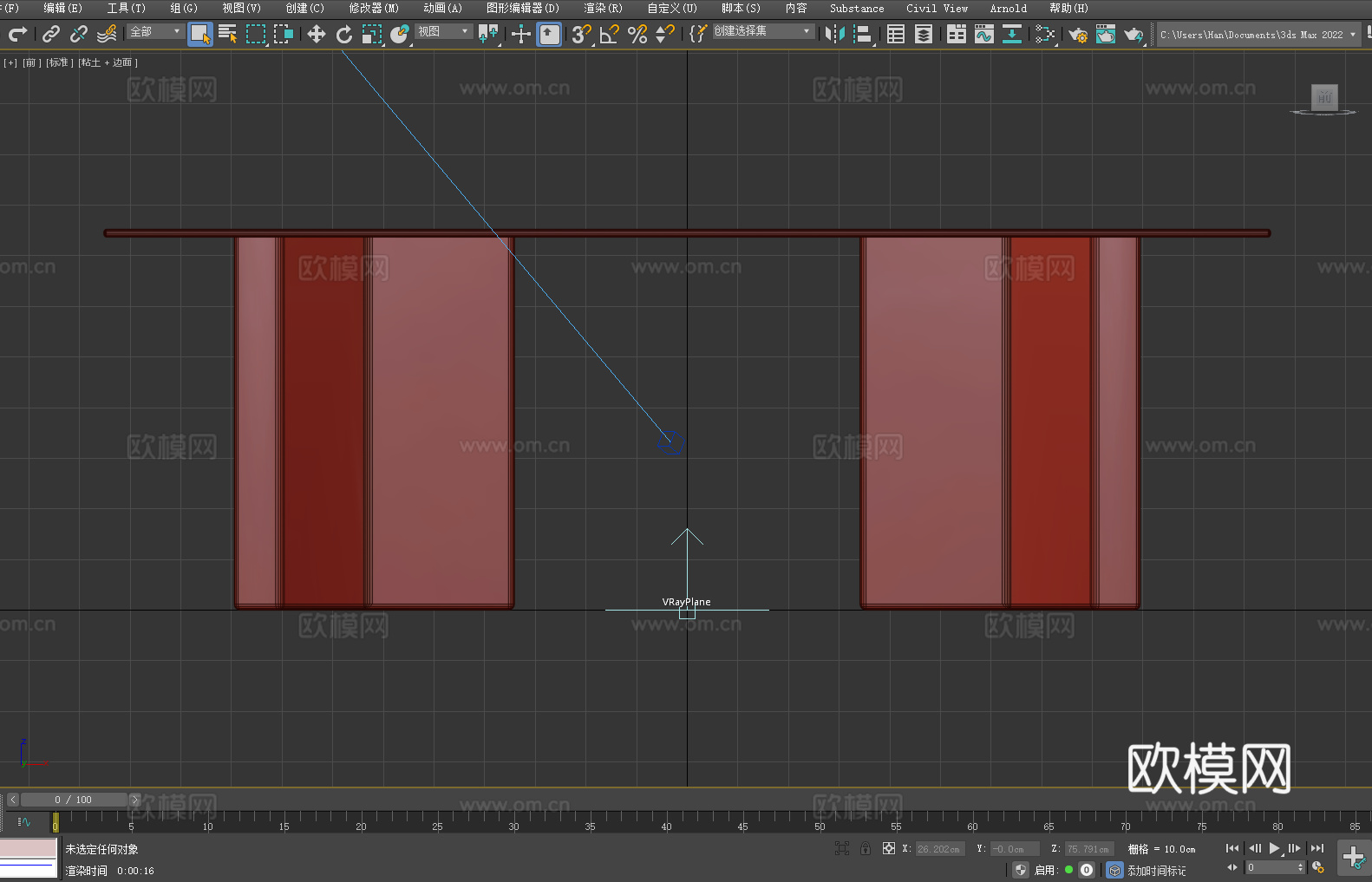Open the Rendered Frame Window
1372x882 pixels.
pyautogui.click(x=1106, y=34)
